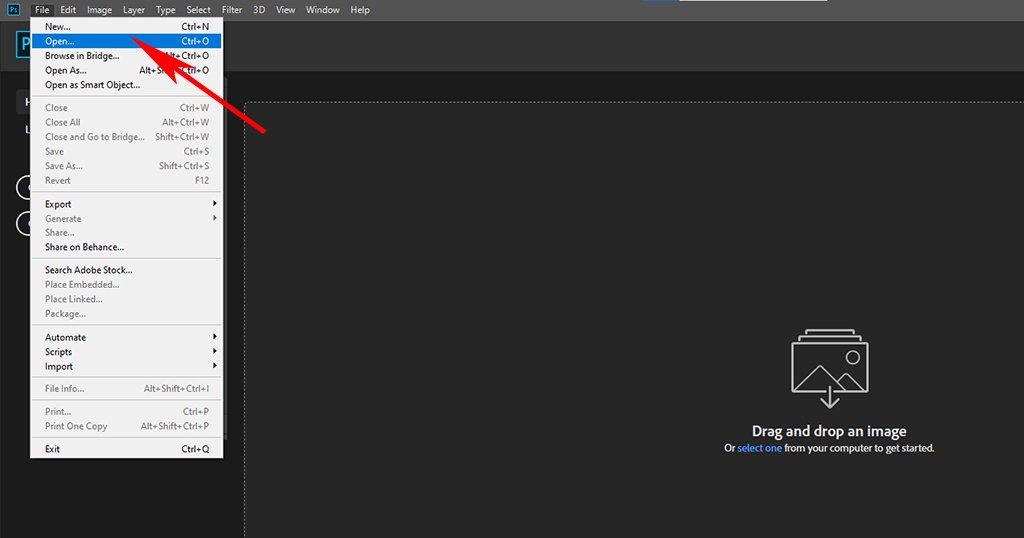
Task: Click the File Info... menu entry
Action: point(127,388)
